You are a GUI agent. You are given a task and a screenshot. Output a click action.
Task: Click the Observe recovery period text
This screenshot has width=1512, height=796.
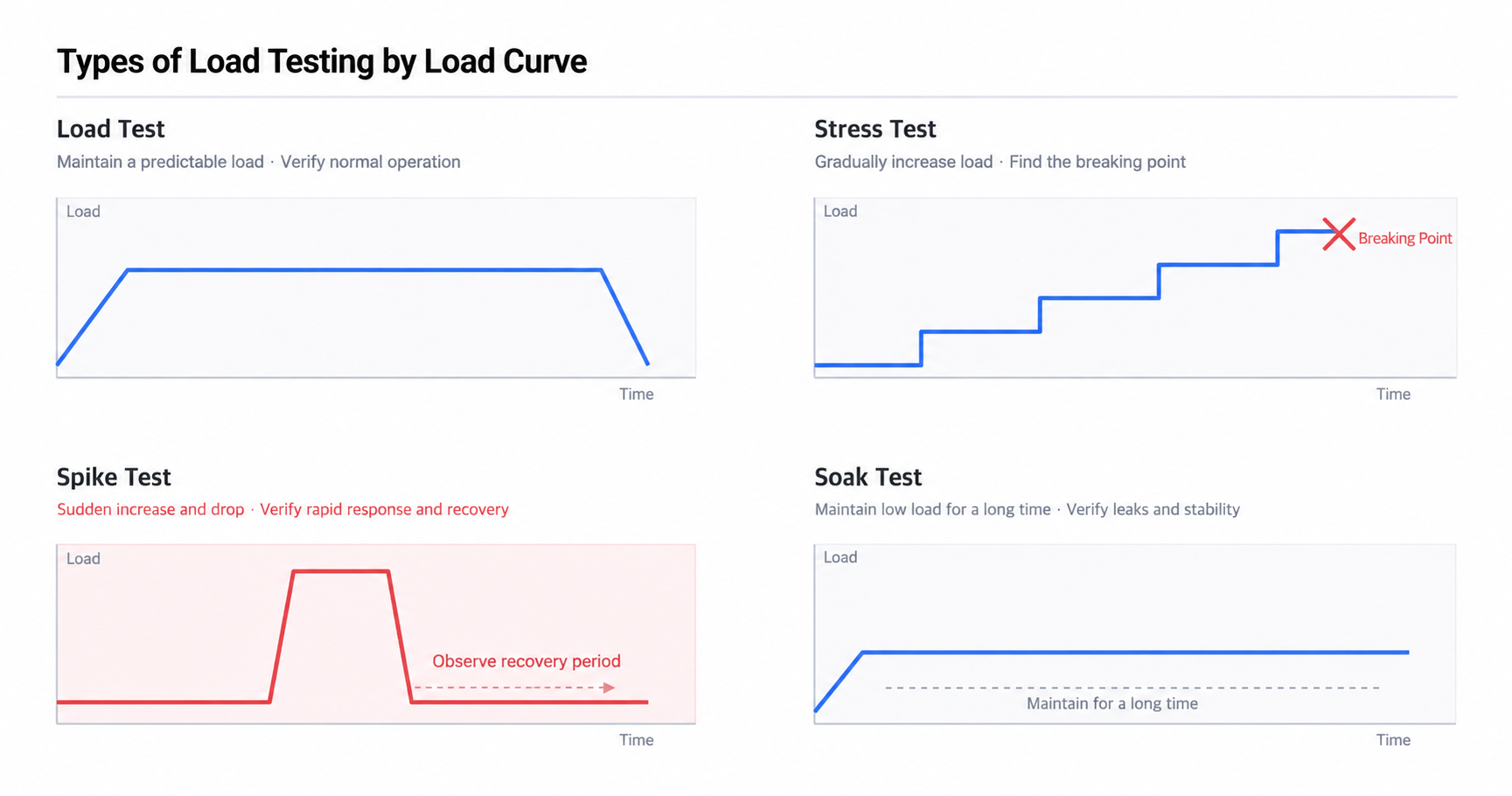coord(526,661)
